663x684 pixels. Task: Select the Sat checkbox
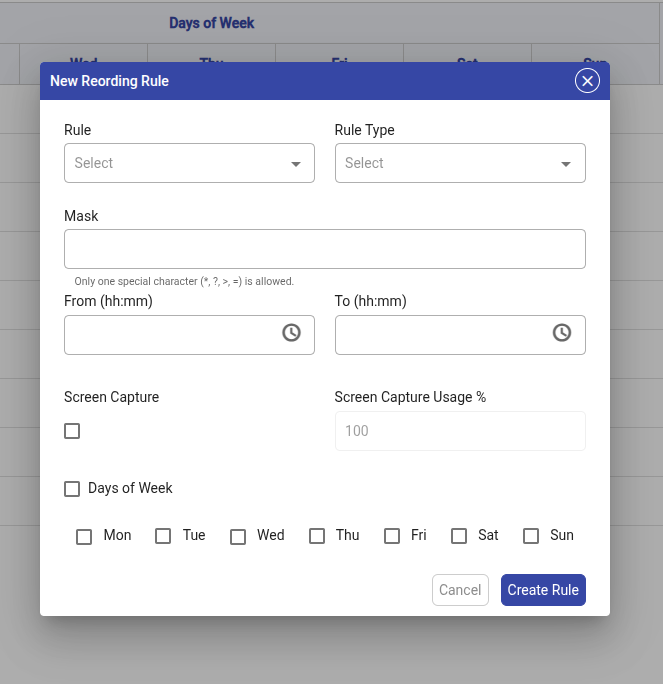click(x=459, y=536)
